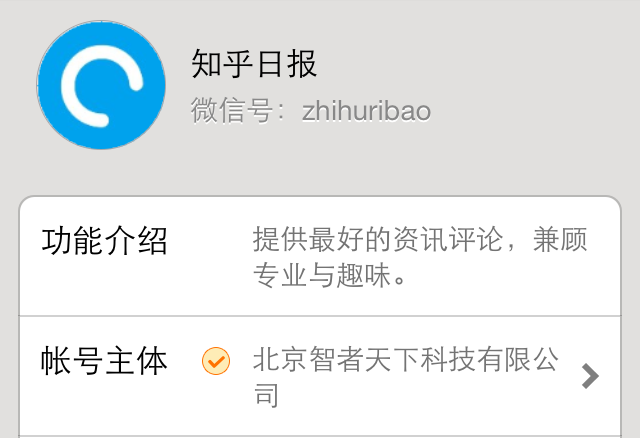Open company 北京智者天下科技有限公司 details

click(x=406, y=376)
